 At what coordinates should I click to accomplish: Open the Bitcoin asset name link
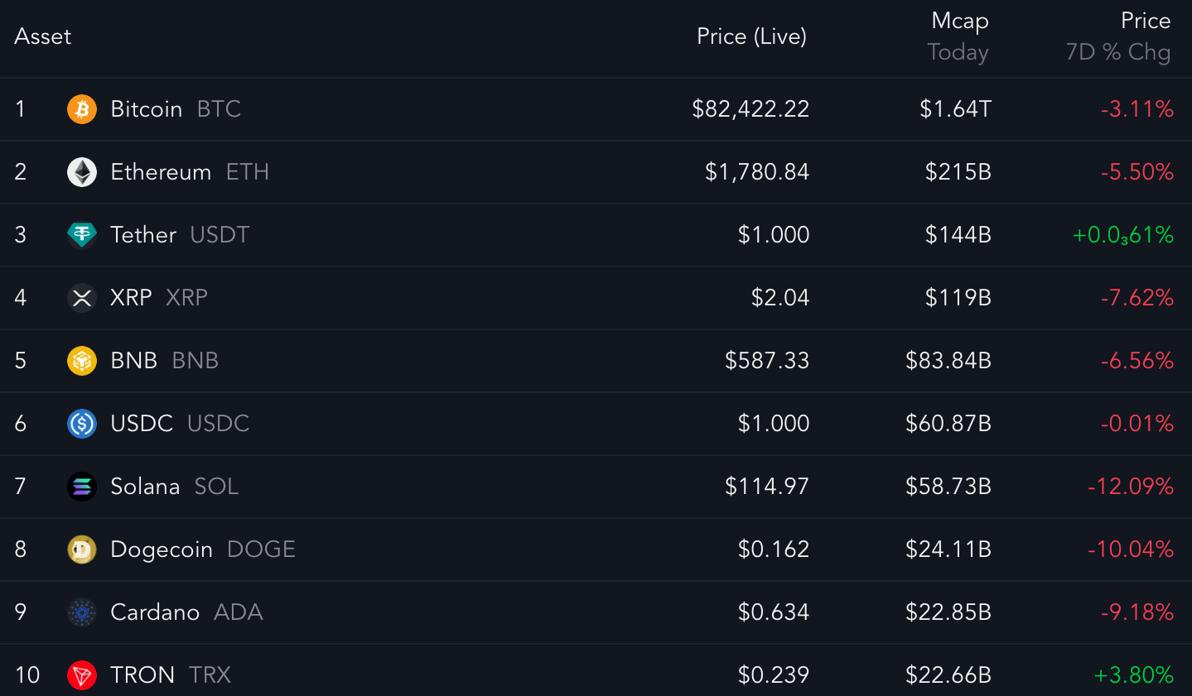click(146, 109)
